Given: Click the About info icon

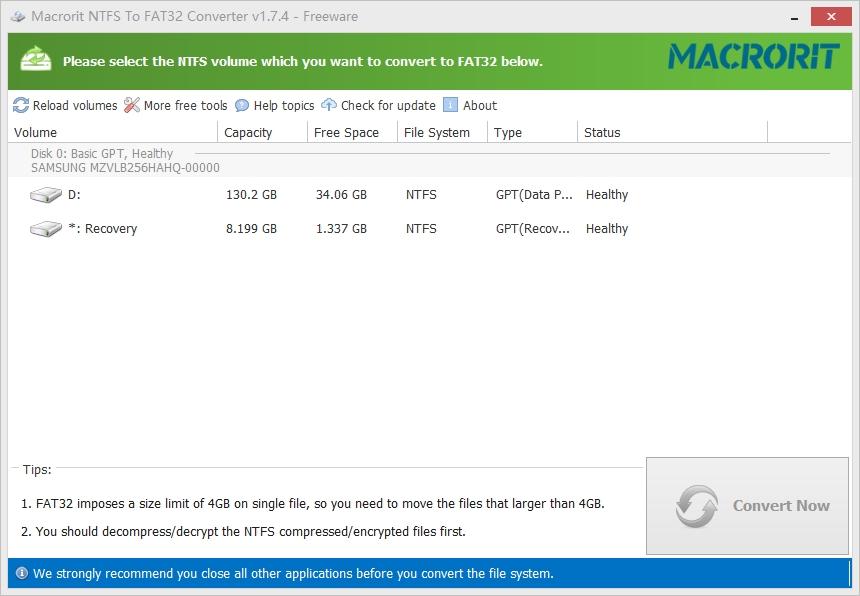Looking at the screenshot, I should tap(450, 105).
